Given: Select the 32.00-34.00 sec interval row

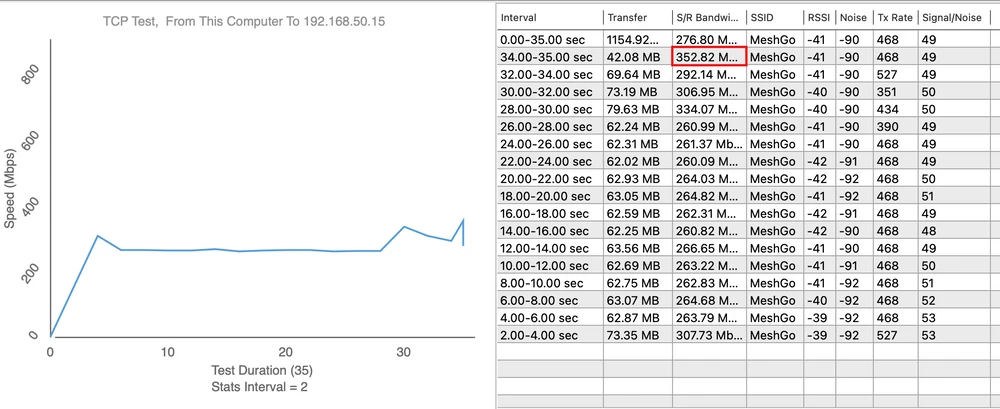Looking at the screenshot, I should [548, 74].
